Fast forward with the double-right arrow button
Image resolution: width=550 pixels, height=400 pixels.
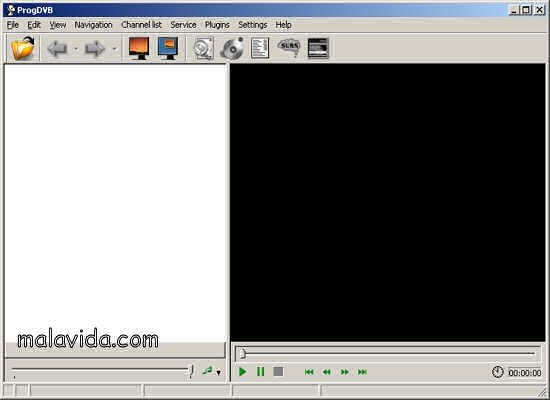[x=345, y=372]
